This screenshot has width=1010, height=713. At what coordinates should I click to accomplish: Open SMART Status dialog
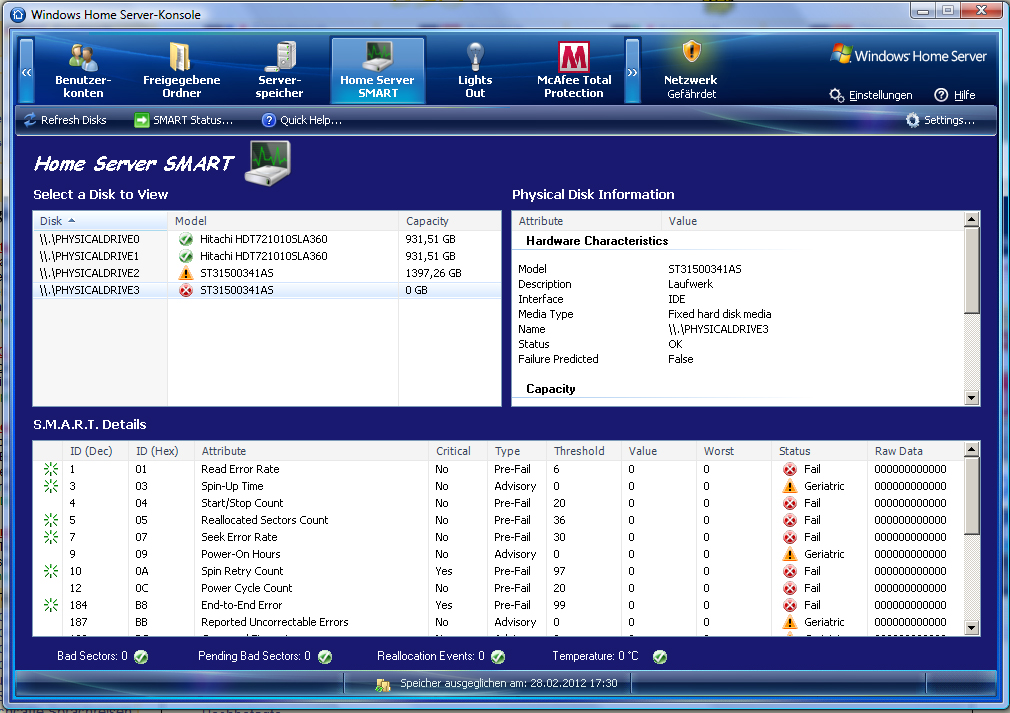point(184,120)
